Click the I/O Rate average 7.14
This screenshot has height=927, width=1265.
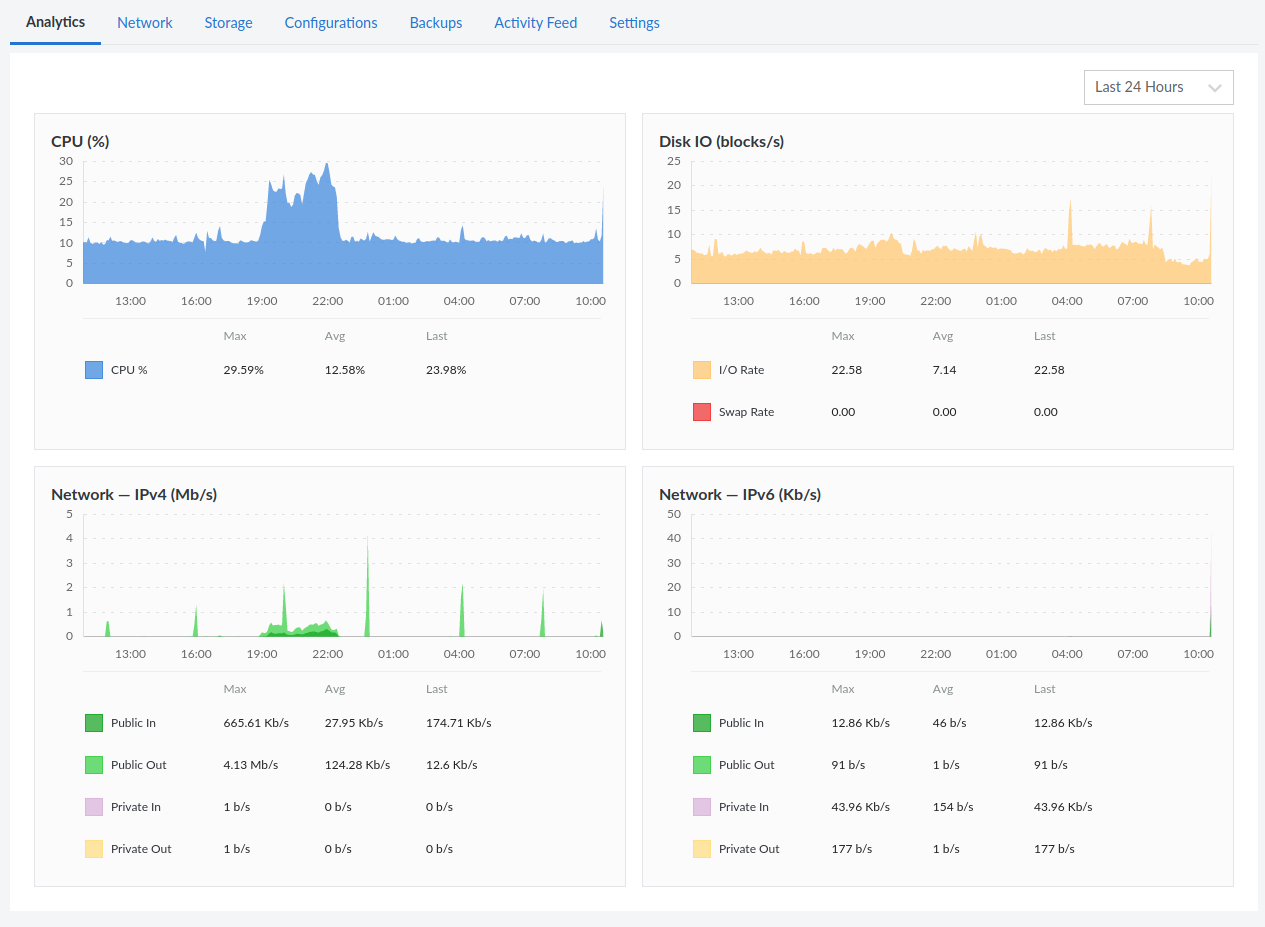pyautogui.click(x=944, y=370)
